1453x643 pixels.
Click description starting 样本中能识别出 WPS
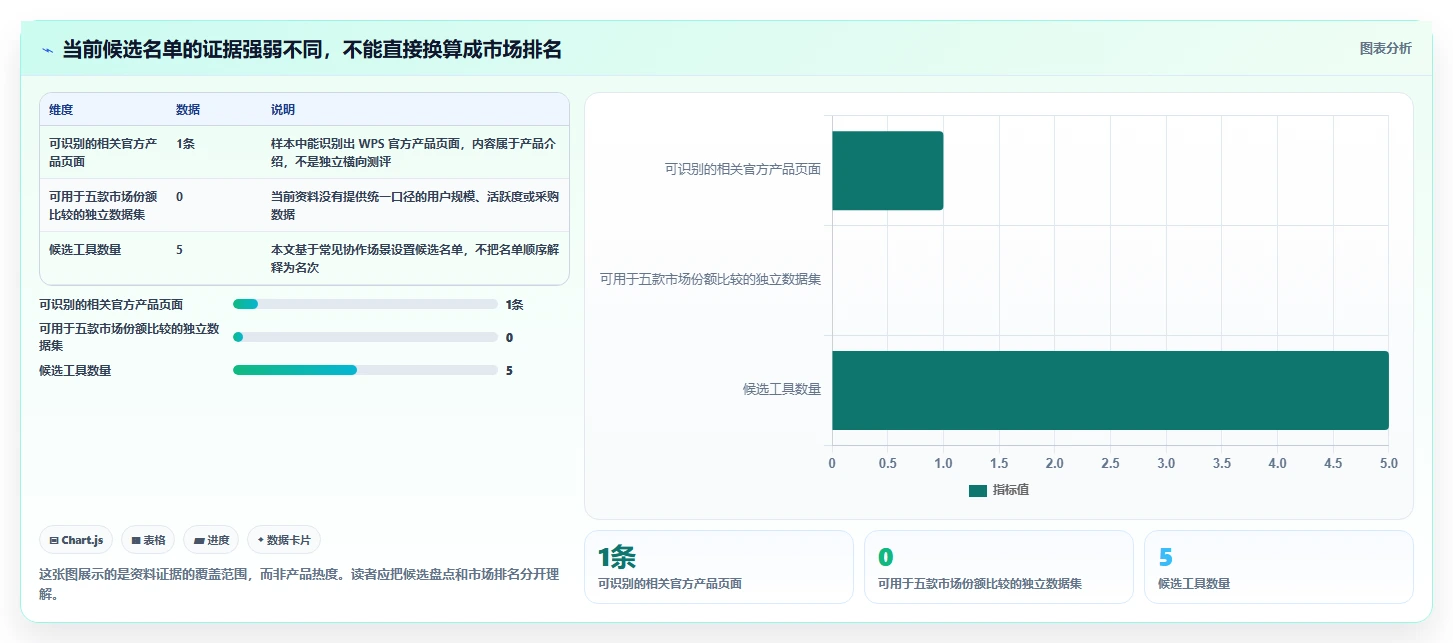[x=414, y=152]
